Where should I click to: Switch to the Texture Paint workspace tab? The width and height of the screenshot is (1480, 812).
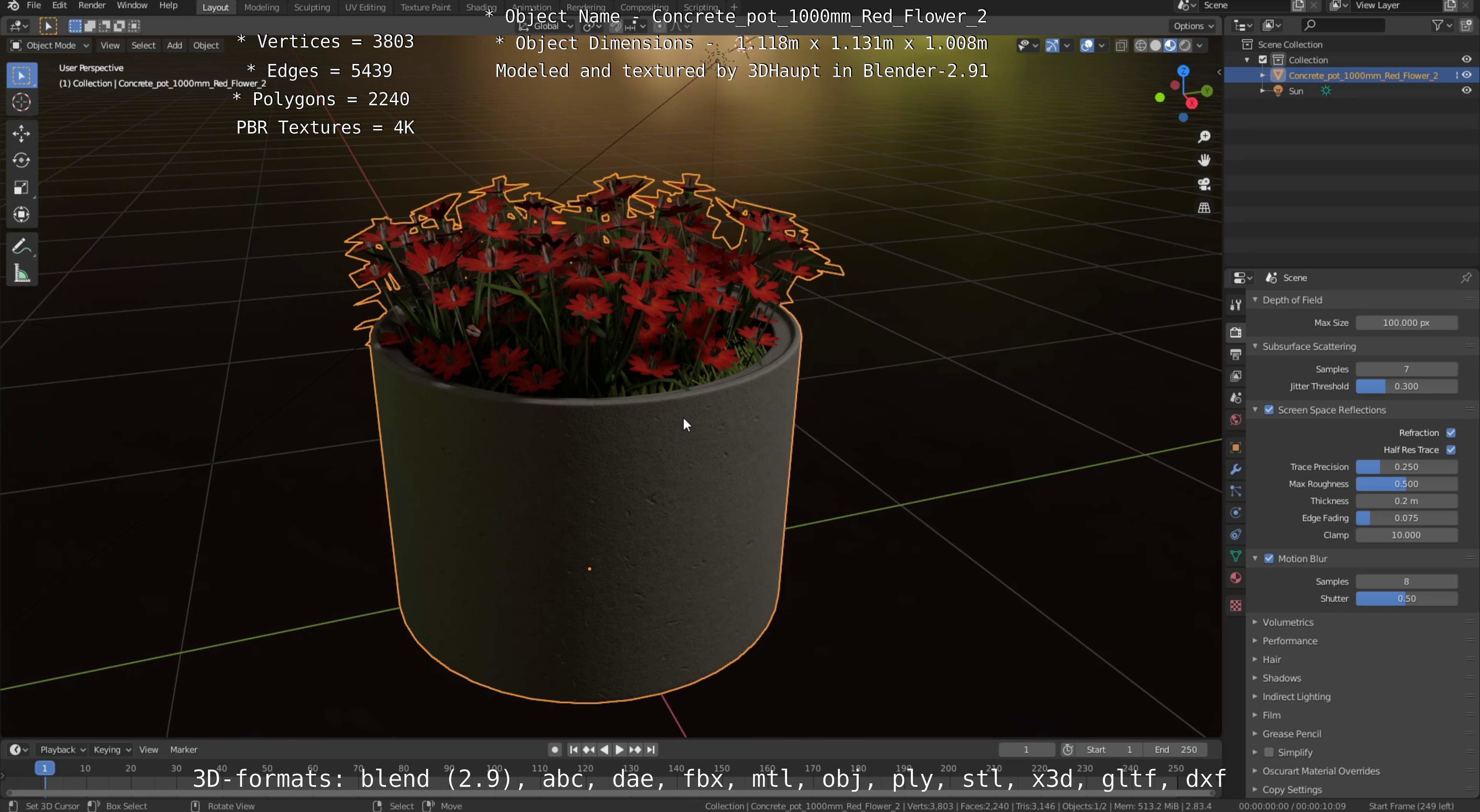coord(426,7)
